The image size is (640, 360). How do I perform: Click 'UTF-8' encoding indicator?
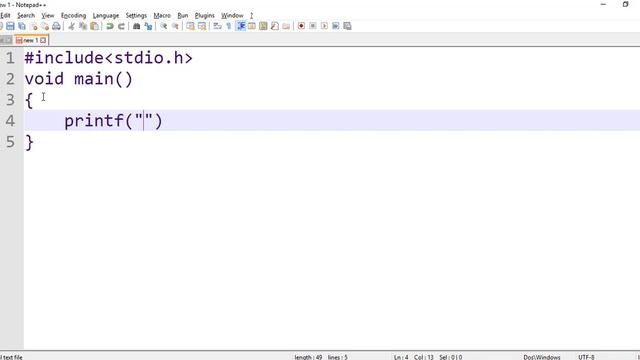(587, 357)
